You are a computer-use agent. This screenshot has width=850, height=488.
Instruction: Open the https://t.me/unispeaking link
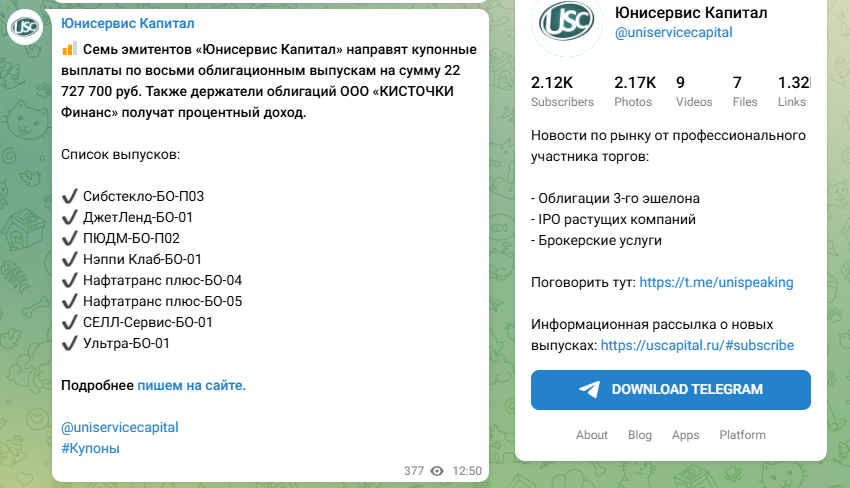point(716,282)
